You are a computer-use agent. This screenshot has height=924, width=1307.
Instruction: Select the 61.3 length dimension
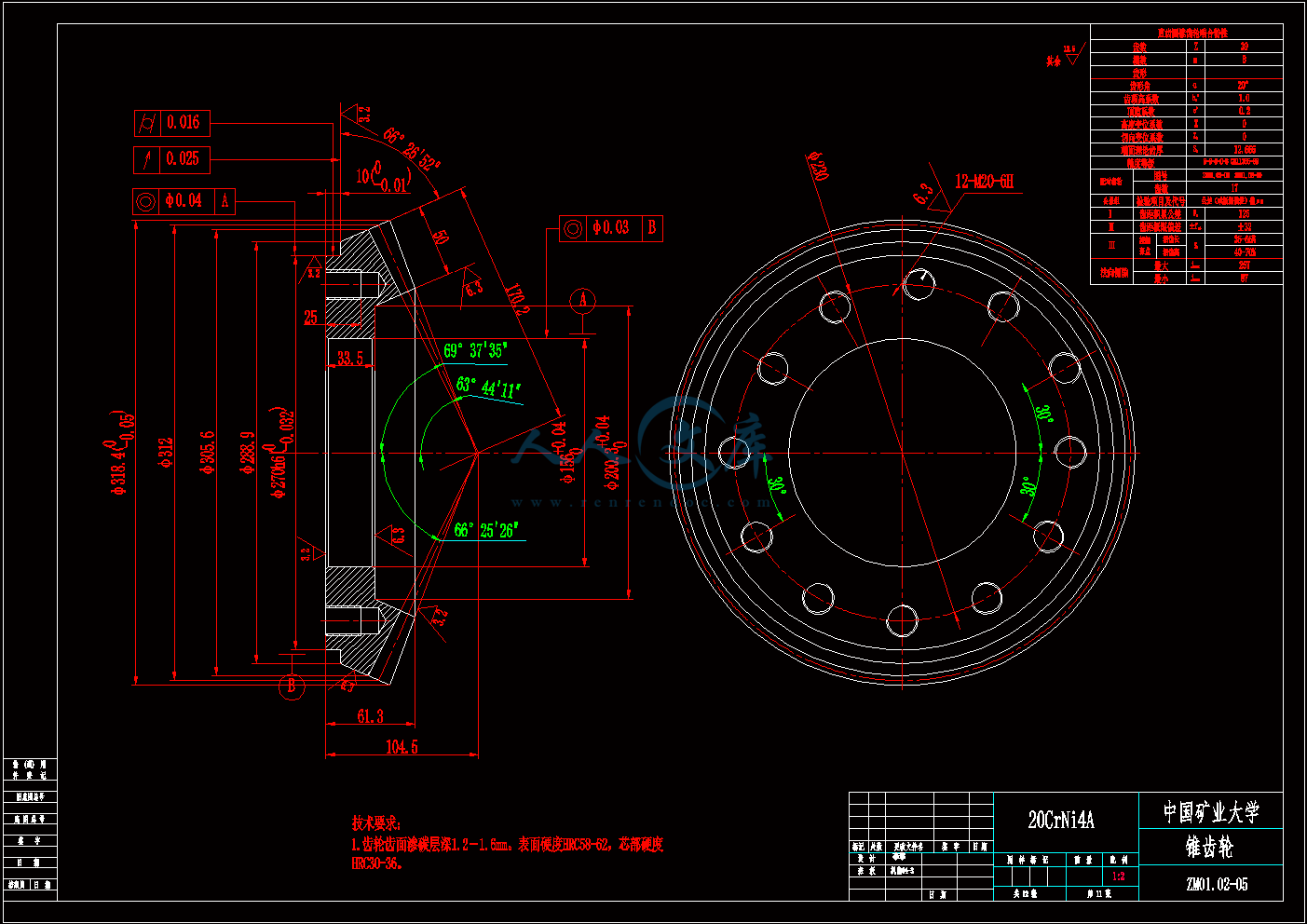370,716
